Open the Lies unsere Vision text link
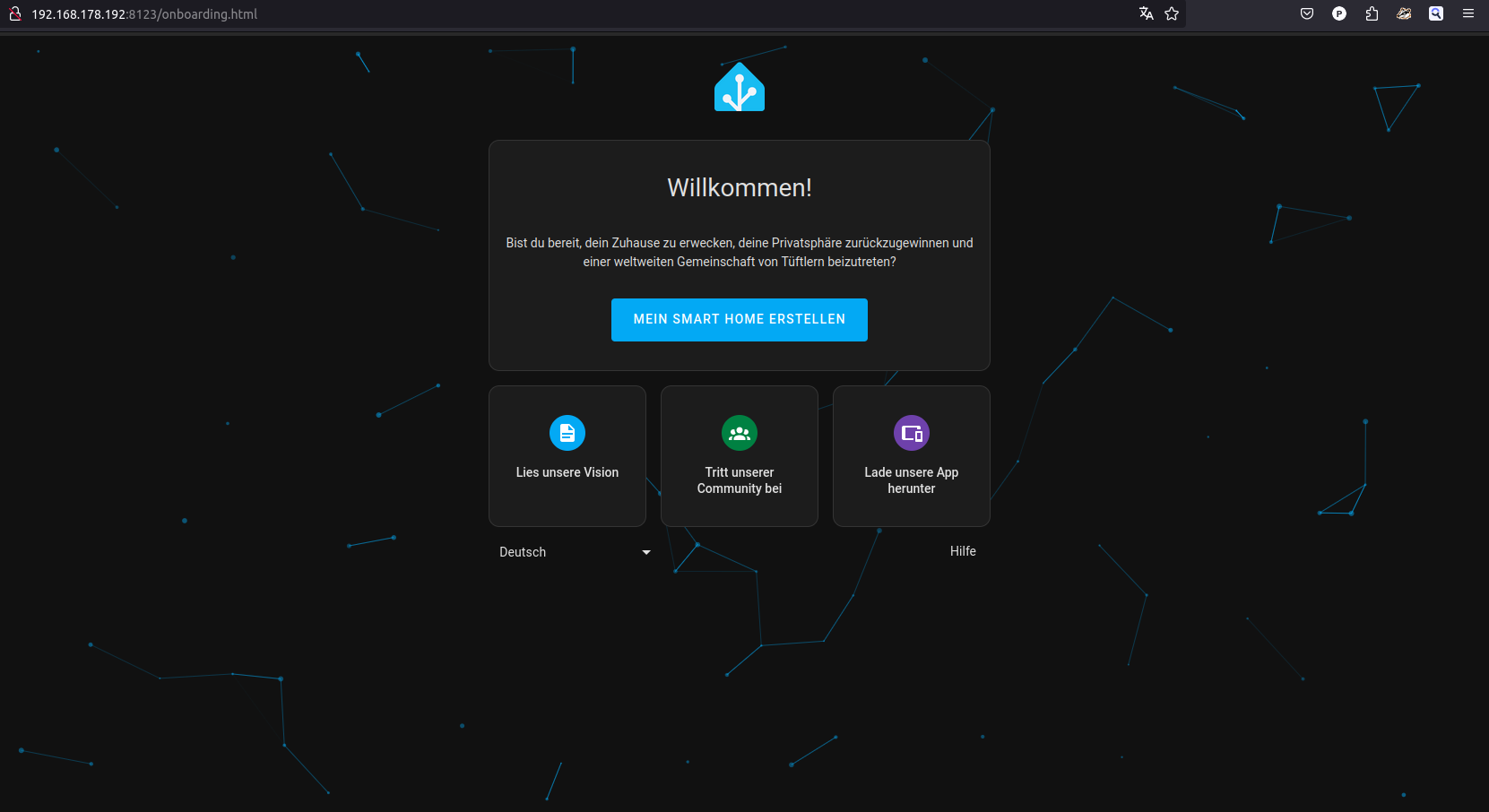This screenshot has height=812, width=1489. [567, 472]
